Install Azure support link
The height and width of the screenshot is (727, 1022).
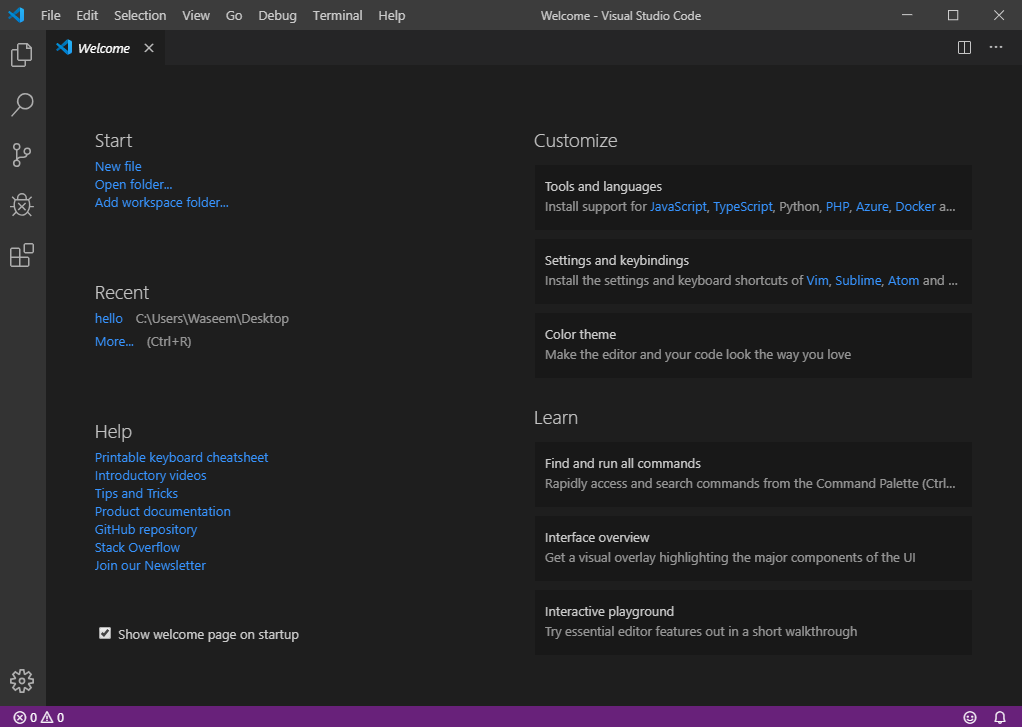pos(872,206)
